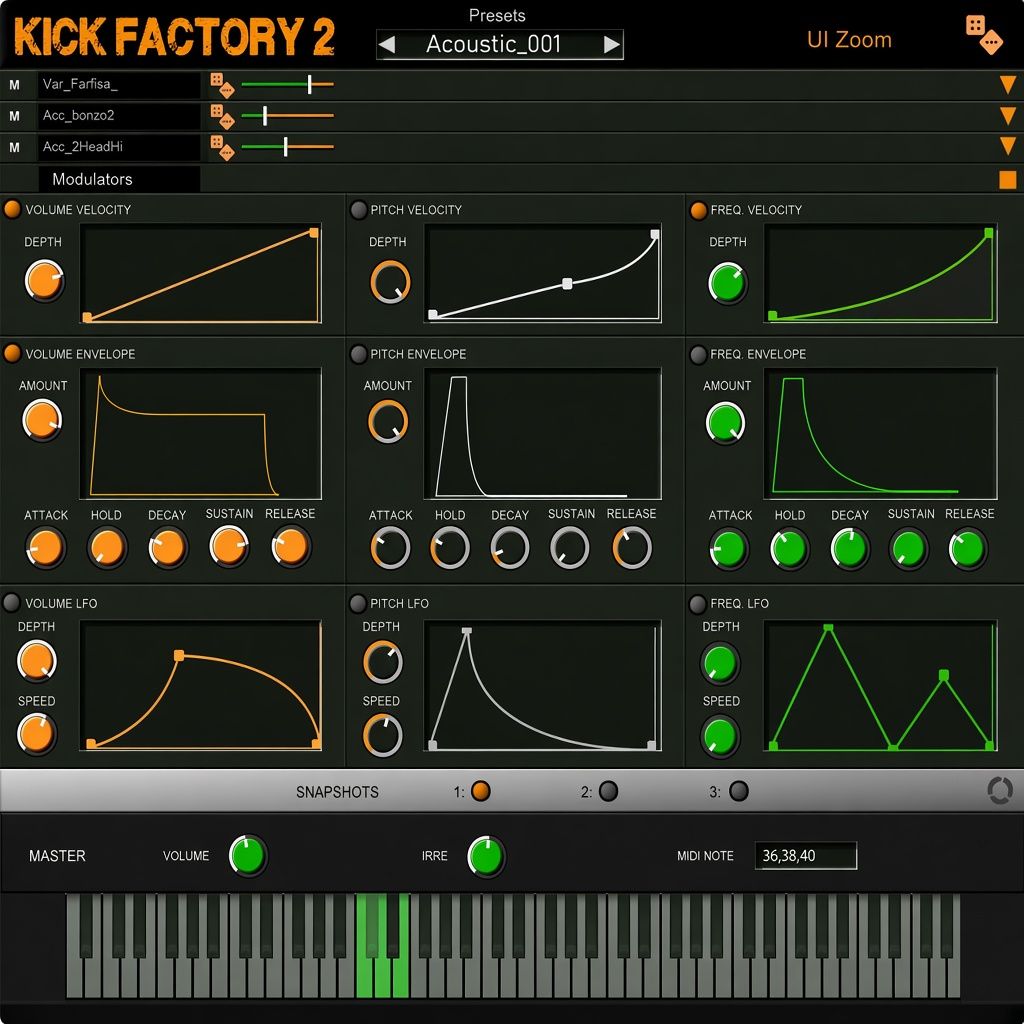Open the Acc_2HeadHi sample selector

coord(119,148)
